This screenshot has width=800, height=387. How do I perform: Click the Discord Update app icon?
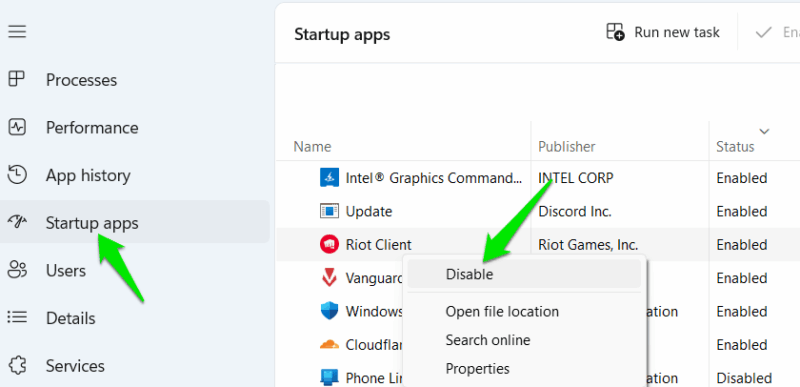pos(329,211)
